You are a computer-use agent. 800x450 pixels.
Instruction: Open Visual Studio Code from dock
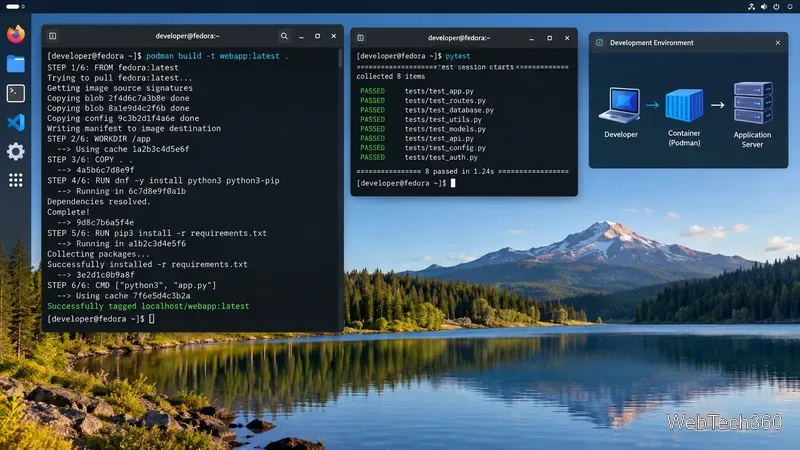point(16,122)
